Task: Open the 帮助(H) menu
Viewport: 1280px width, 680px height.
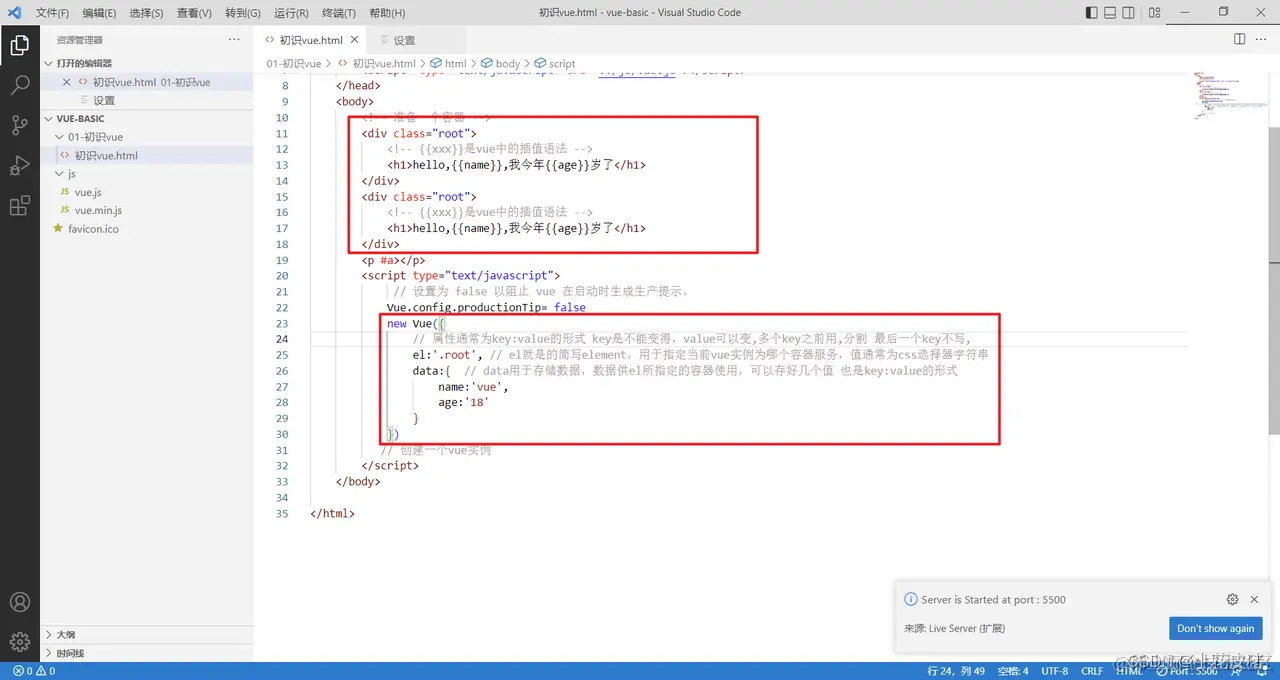Action: coord(387,13)
